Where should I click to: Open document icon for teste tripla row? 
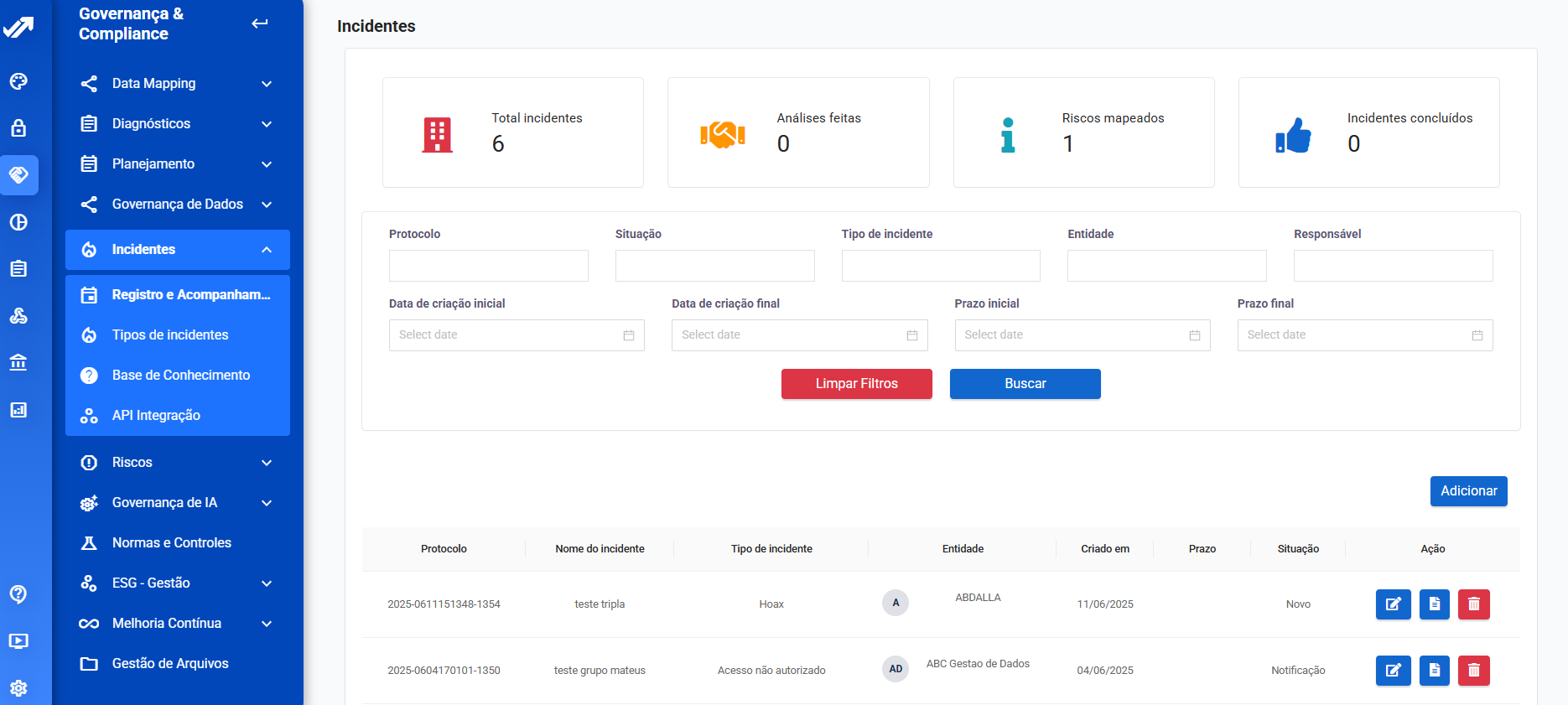[x=1434, y=604]
